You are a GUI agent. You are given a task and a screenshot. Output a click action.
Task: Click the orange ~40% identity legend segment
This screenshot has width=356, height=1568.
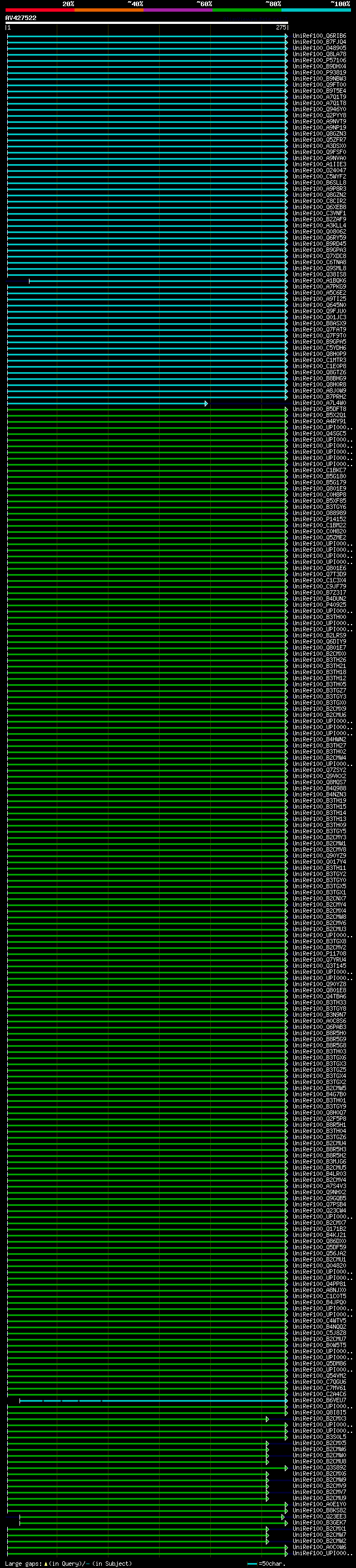click(x=109, y=11)
